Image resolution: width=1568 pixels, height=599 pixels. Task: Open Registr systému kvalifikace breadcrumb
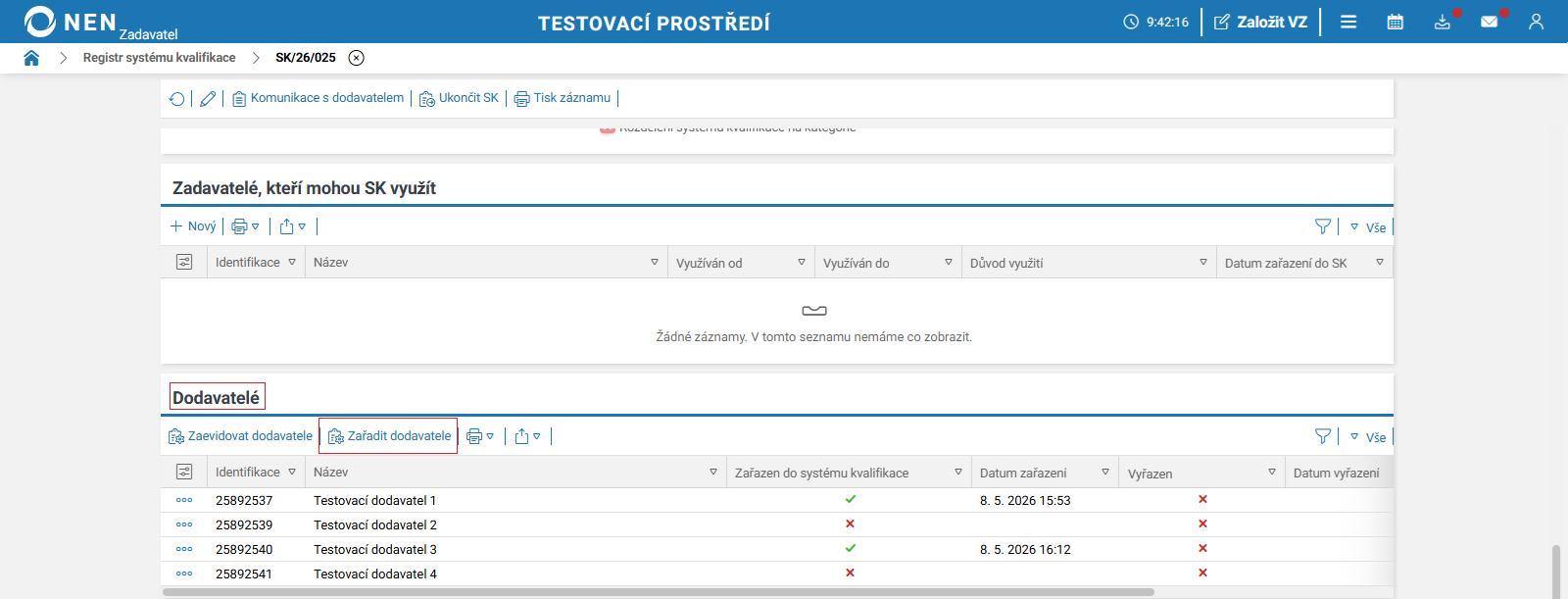159,58
